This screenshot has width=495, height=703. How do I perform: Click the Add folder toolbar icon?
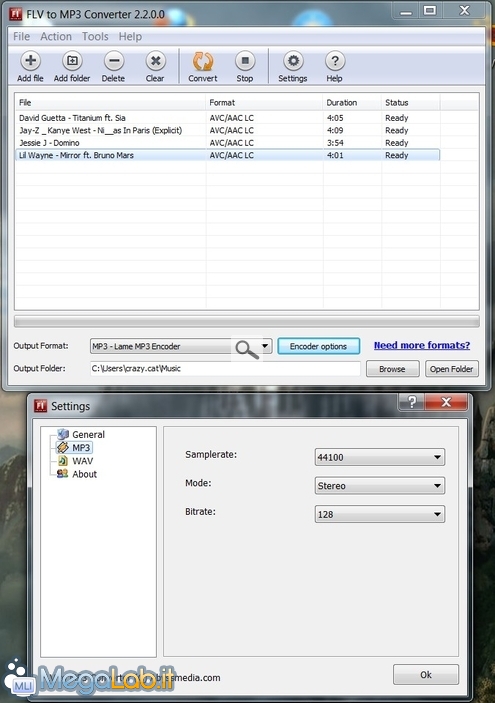coord(72,61)
